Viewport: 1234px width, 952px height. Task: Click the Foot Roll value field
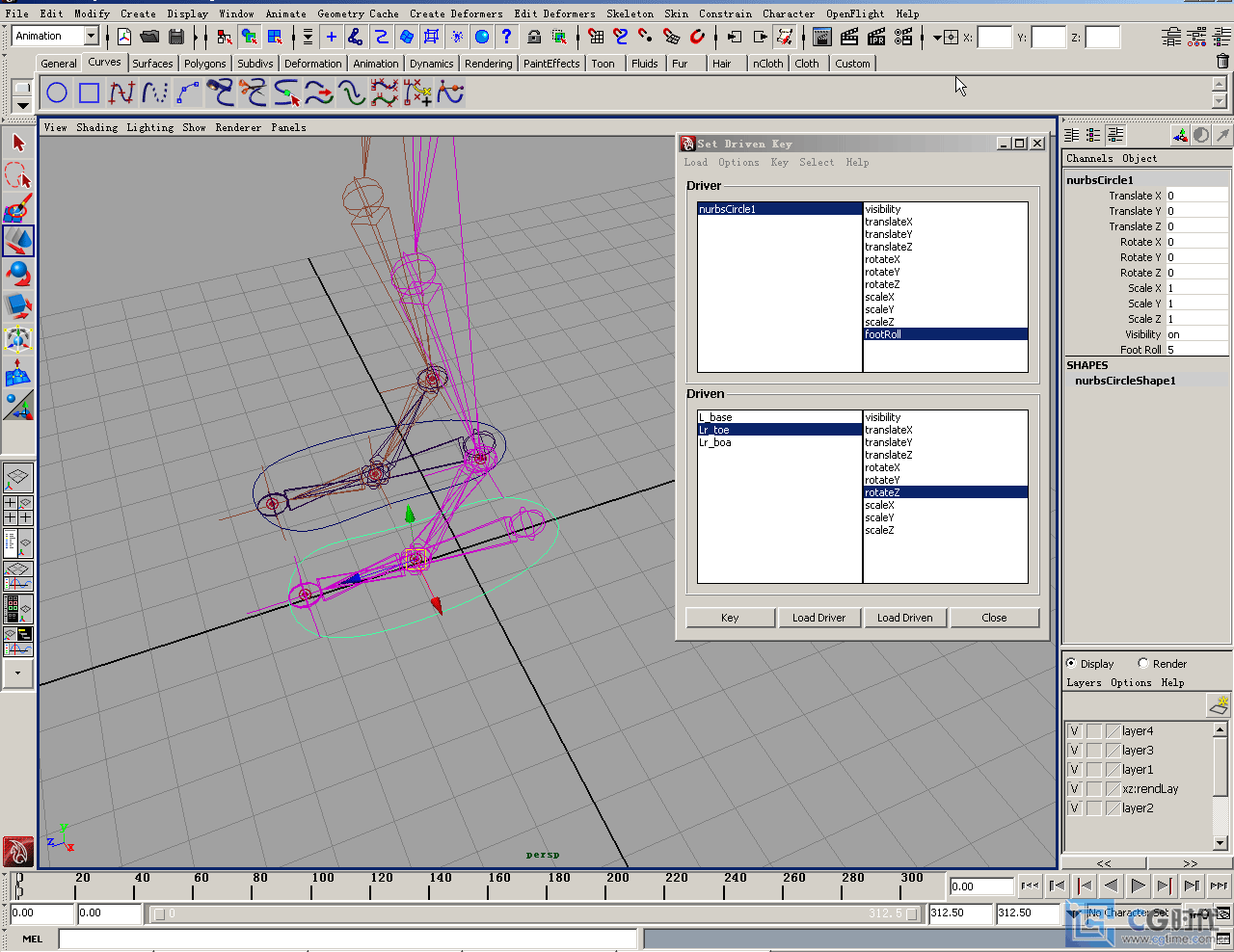click(1197, 350)
